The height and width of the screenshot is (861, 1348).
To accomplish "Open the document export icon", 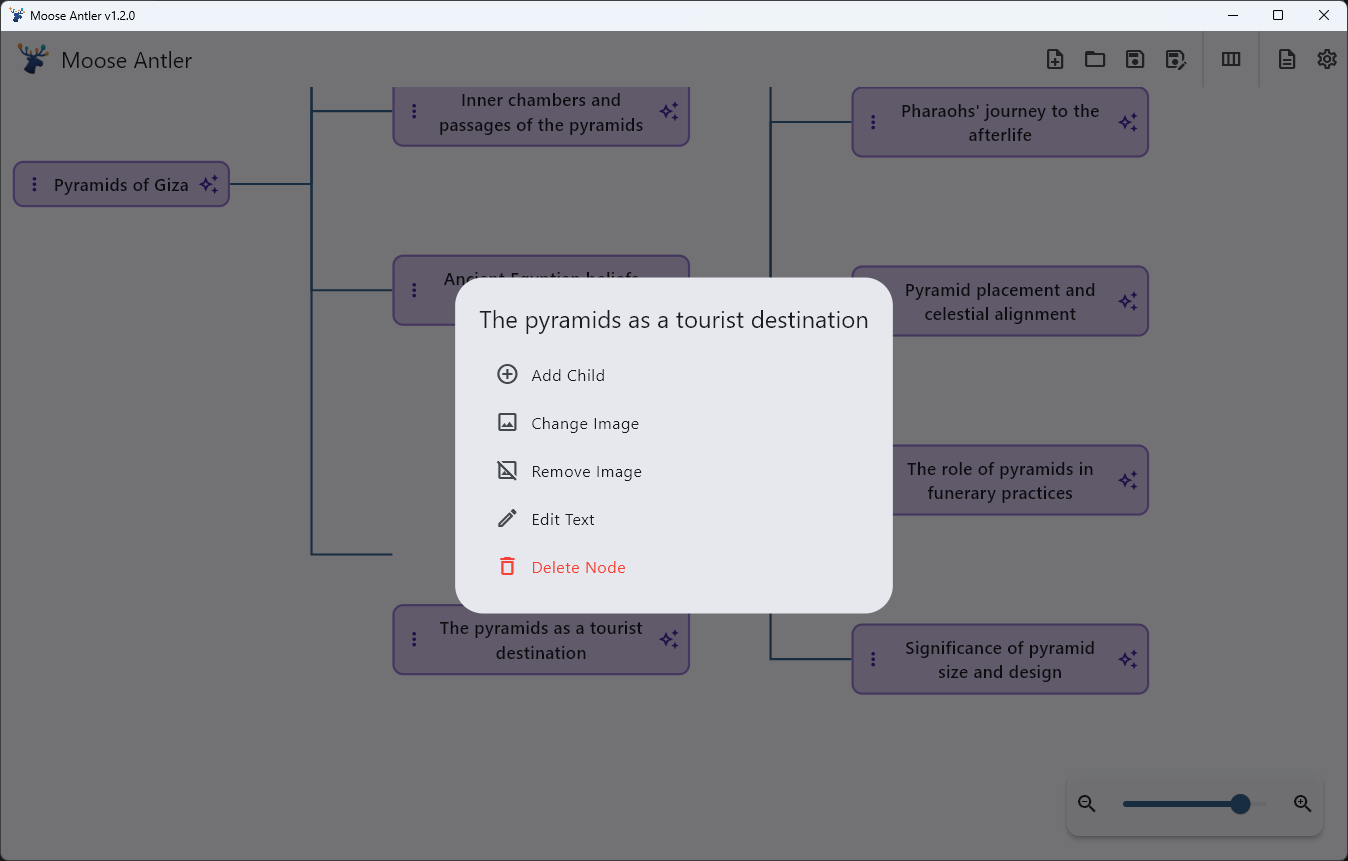I will coord(1287,59).
